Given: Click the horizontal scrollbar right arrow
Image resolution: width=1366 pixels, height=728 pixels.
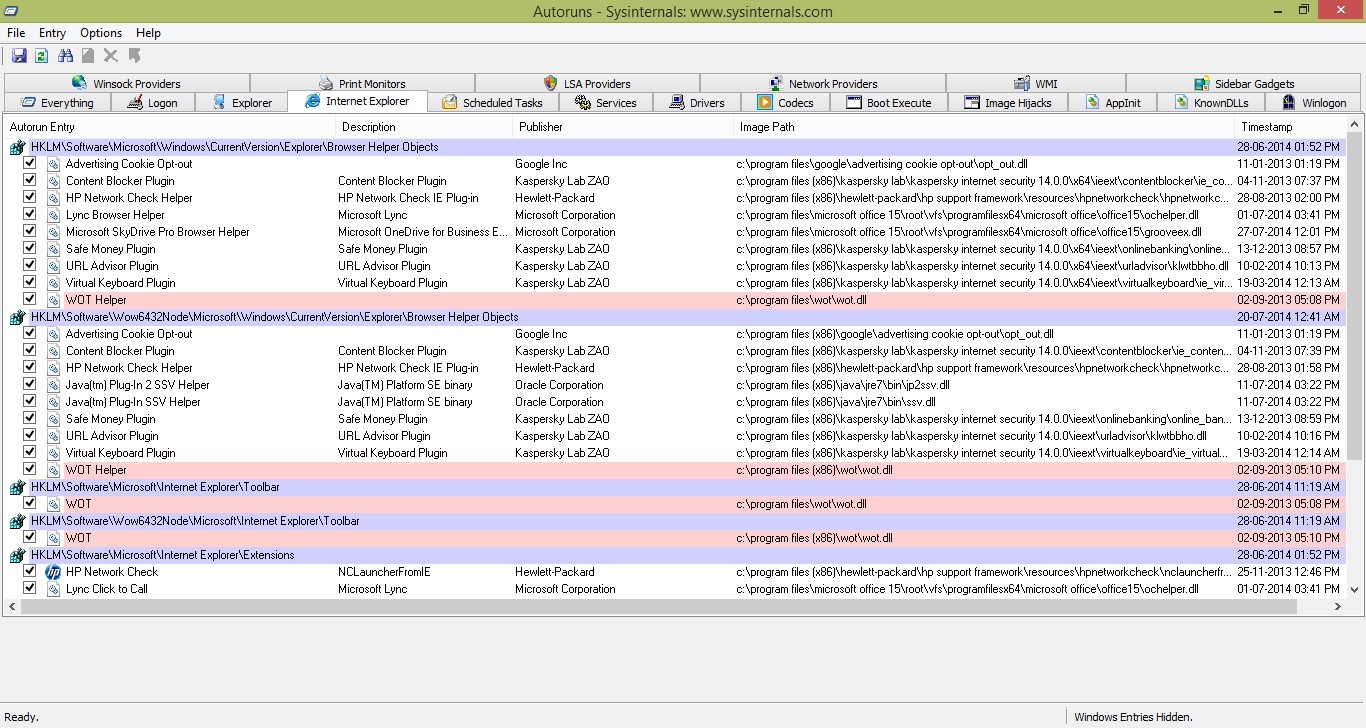Looking at the screenshot, I should 1337,607.
